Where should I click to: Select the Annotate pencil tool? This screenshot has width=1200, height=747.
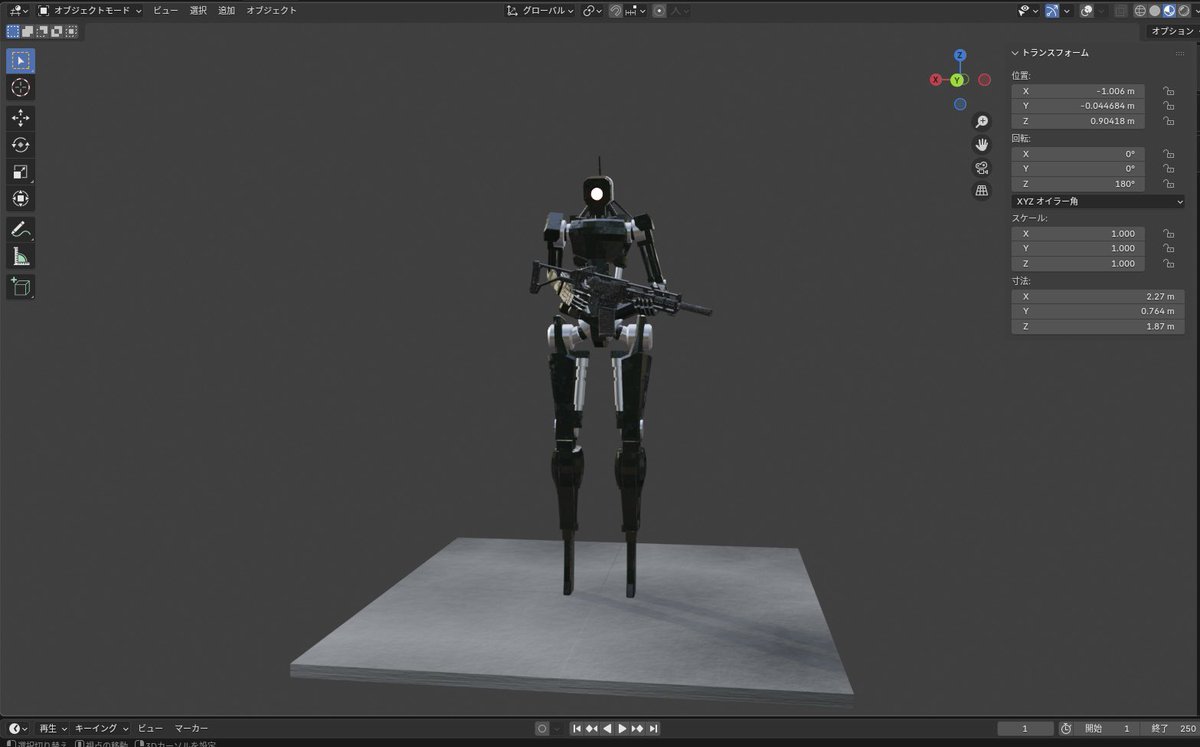pyautogui.click(x=20, y=230)
